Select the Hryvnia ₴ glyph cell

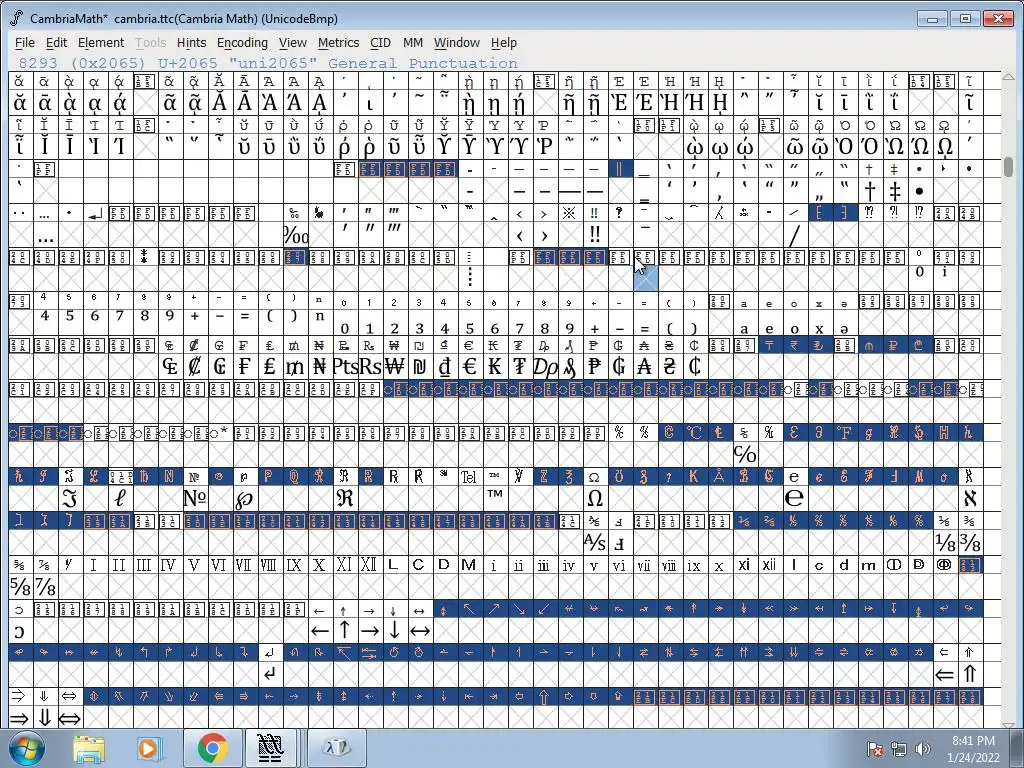[669, 366]
